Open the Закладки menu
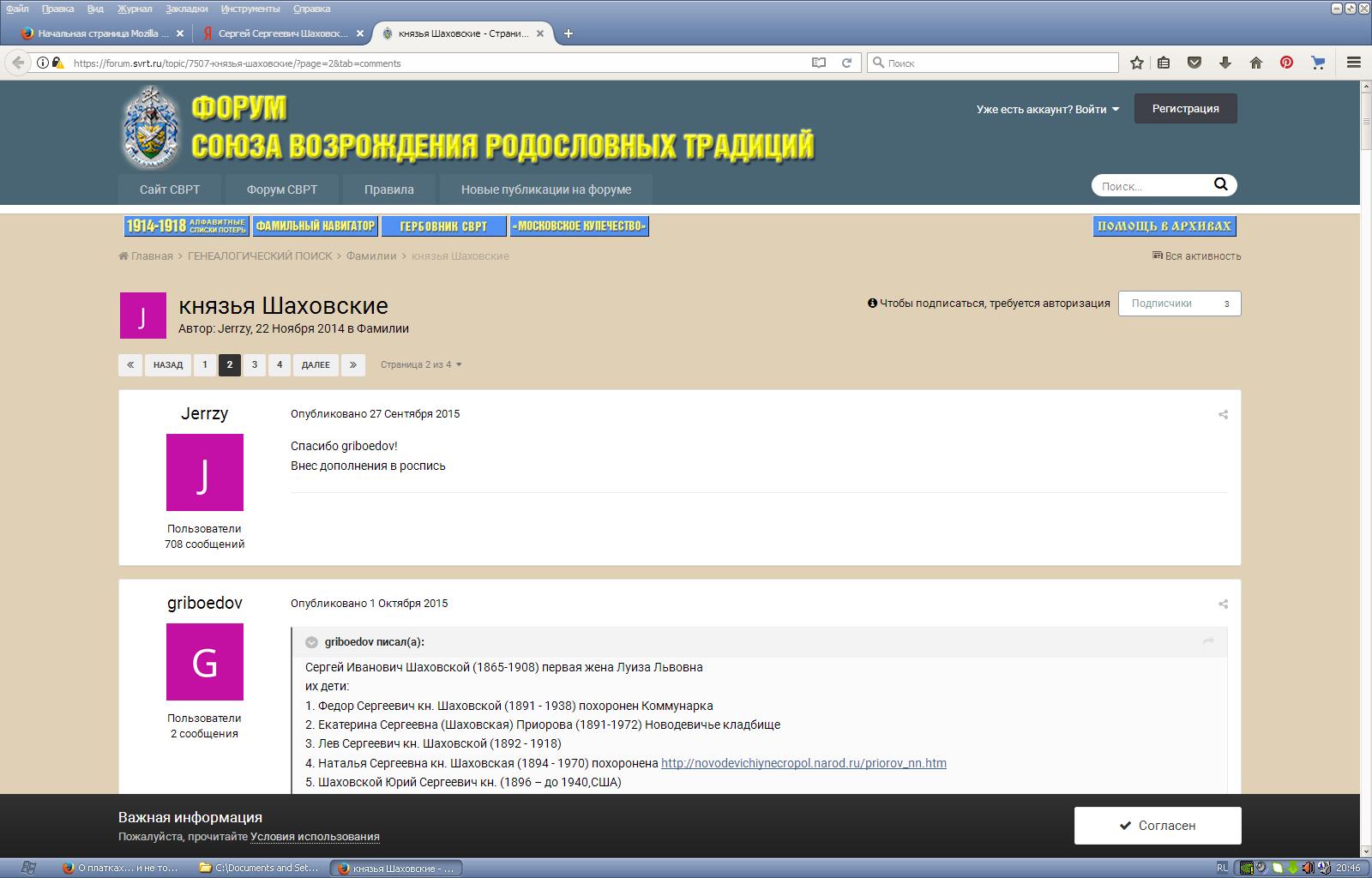The width and height of the screenshot is (1372, 878). [186, 9]
